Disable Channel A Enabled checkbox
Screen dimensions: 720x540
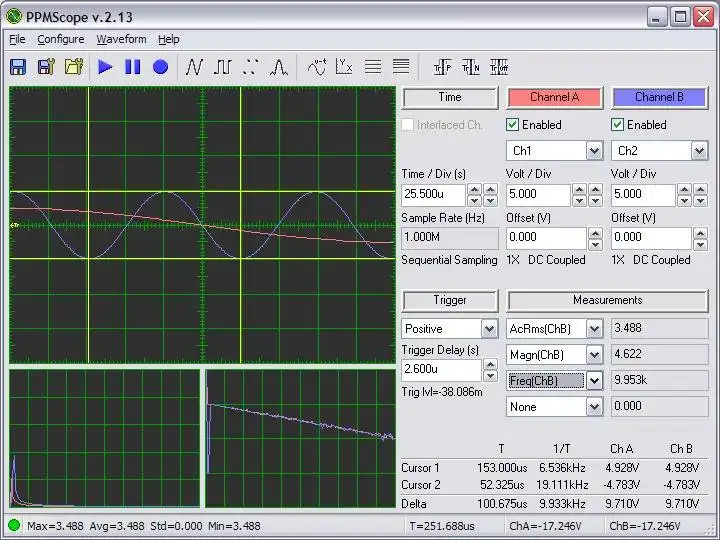[x=513, y=125]
